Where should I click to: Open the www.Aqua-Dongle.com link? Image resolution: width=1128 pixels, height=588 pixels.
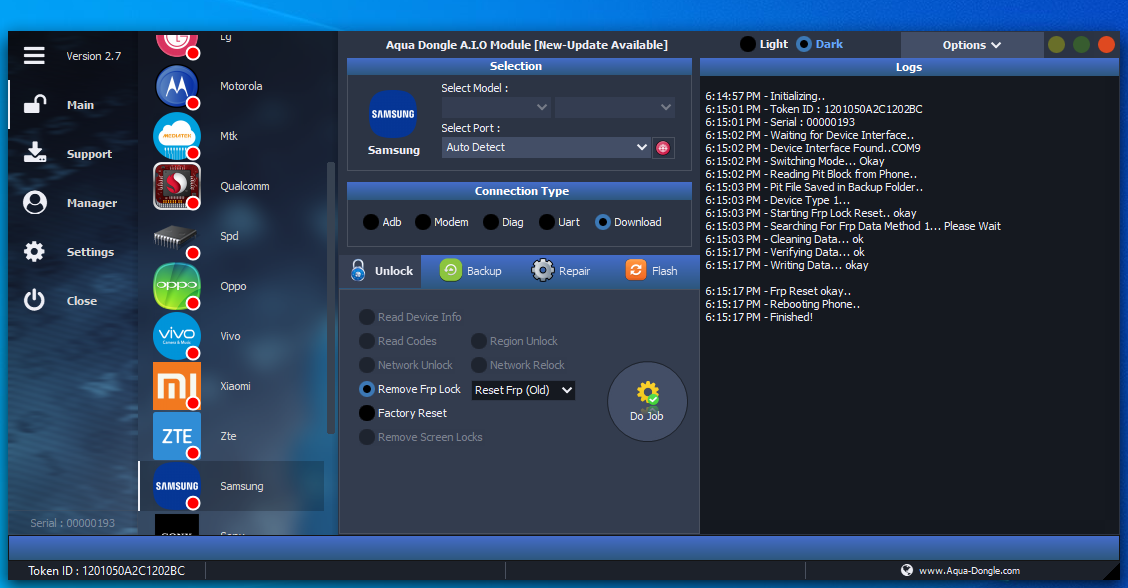[x=968, y=571]
